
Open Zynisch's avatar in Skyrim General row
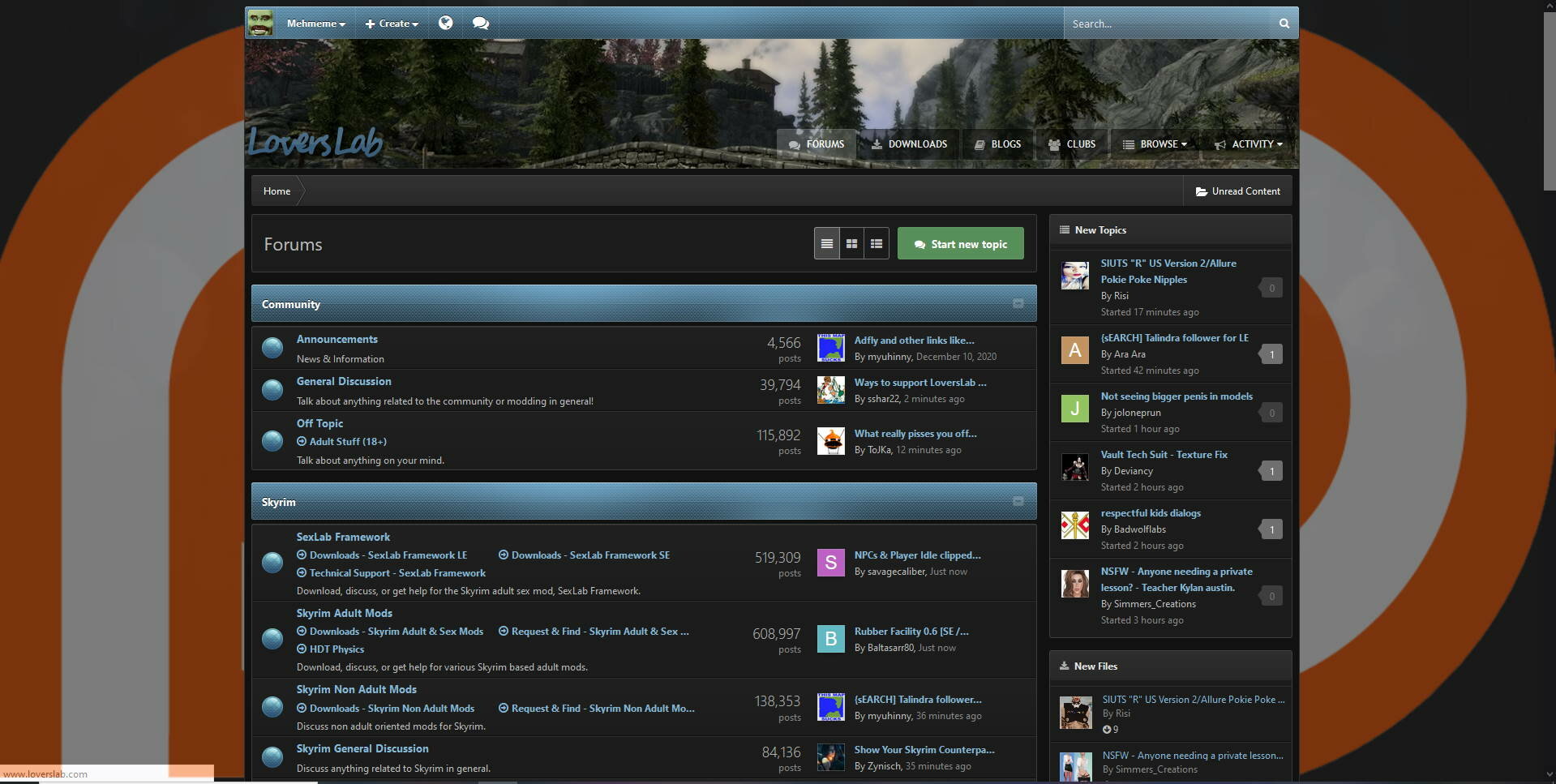click(x=830, y=757)
